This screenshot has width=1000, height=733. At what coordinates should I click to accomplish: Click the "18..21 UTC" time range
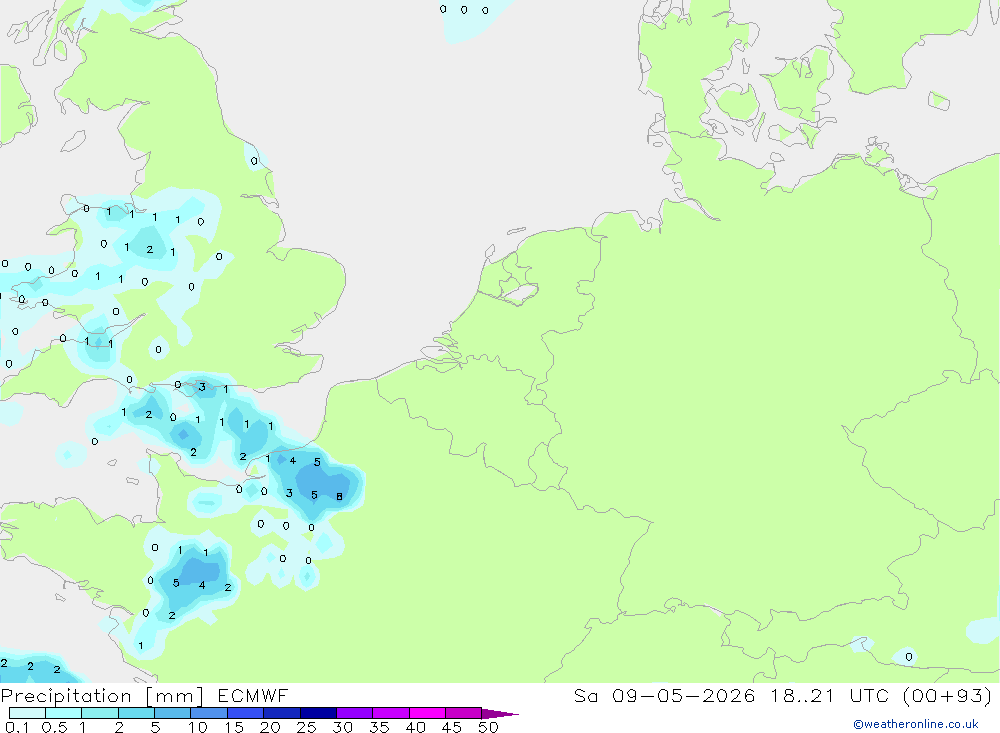[x=828, y=695]
